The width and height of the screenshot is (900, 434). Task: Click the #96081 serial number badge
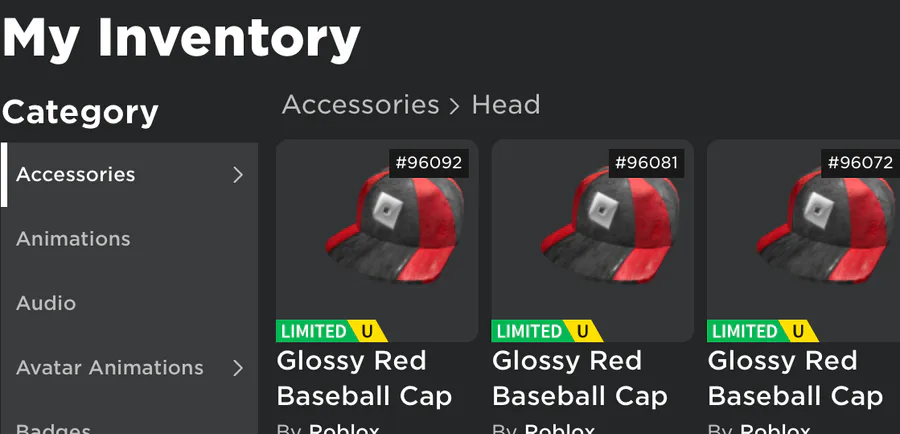(x=646, y=163)
